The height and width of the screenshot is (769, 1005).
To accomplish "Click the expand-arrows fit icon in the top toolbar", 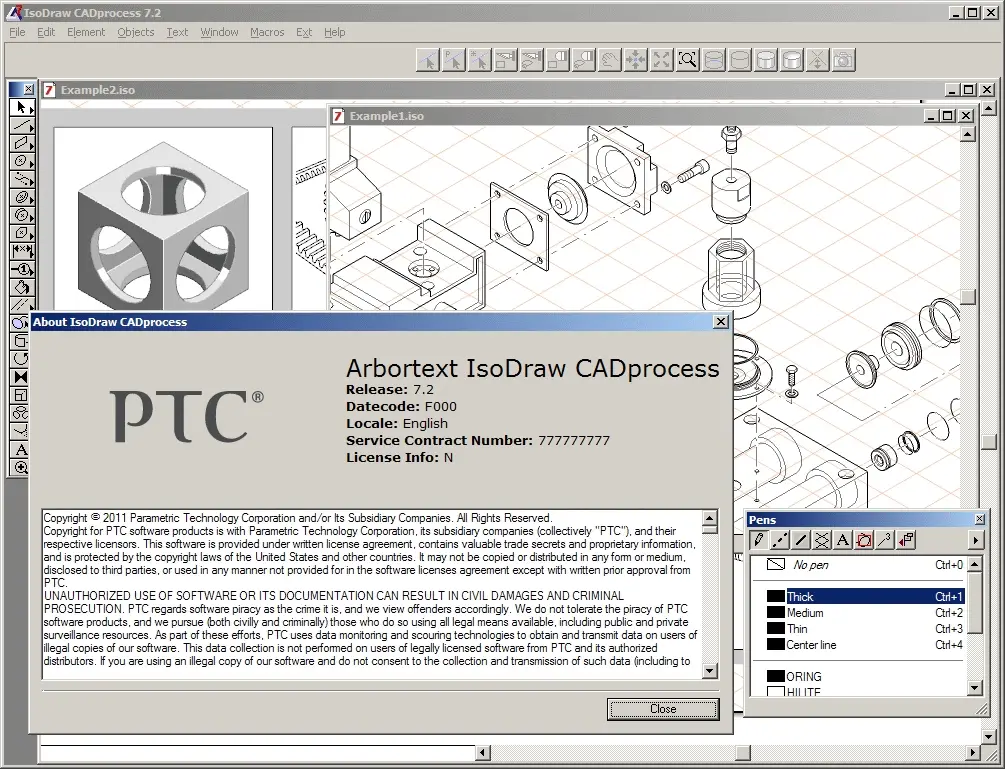I will click(x=661, y=60).
